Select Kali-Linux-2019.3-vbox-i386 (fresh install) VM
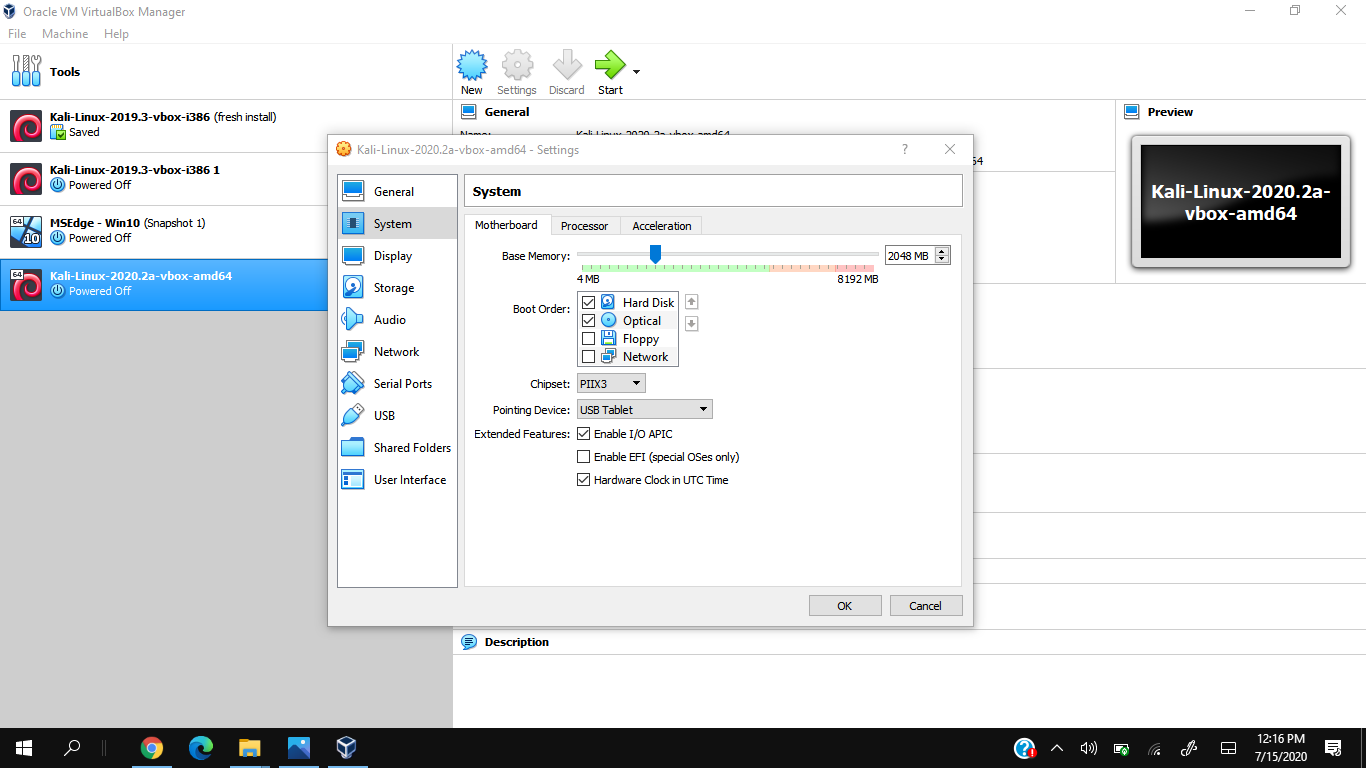 click(226, 125)
